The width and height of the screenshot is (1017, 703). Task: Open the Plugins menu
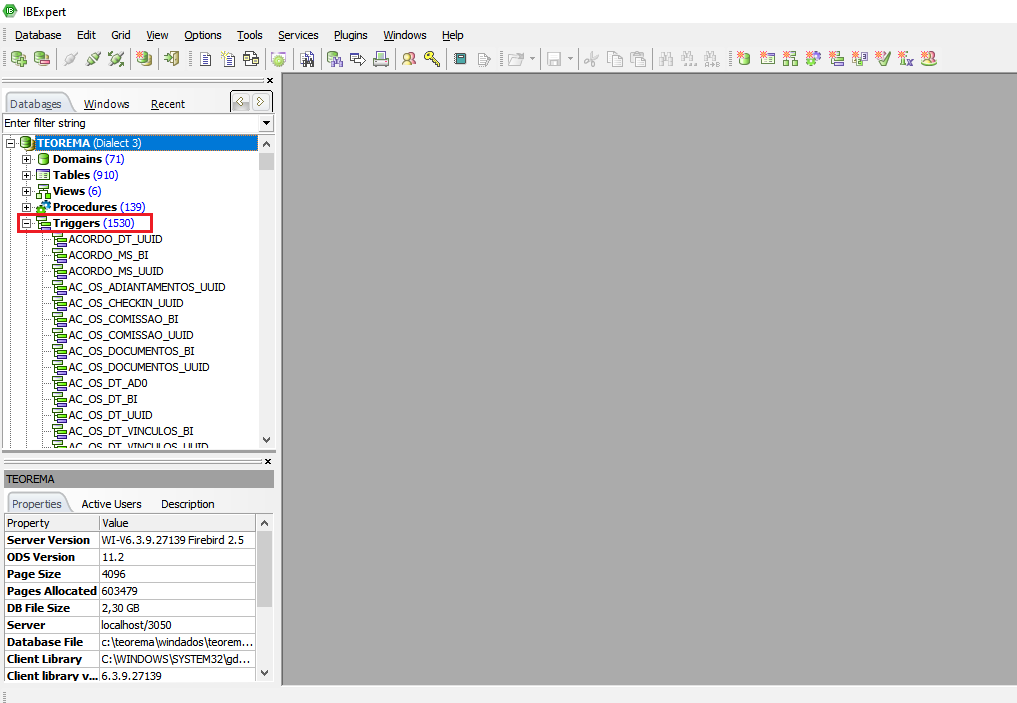(x=351, y=35)
